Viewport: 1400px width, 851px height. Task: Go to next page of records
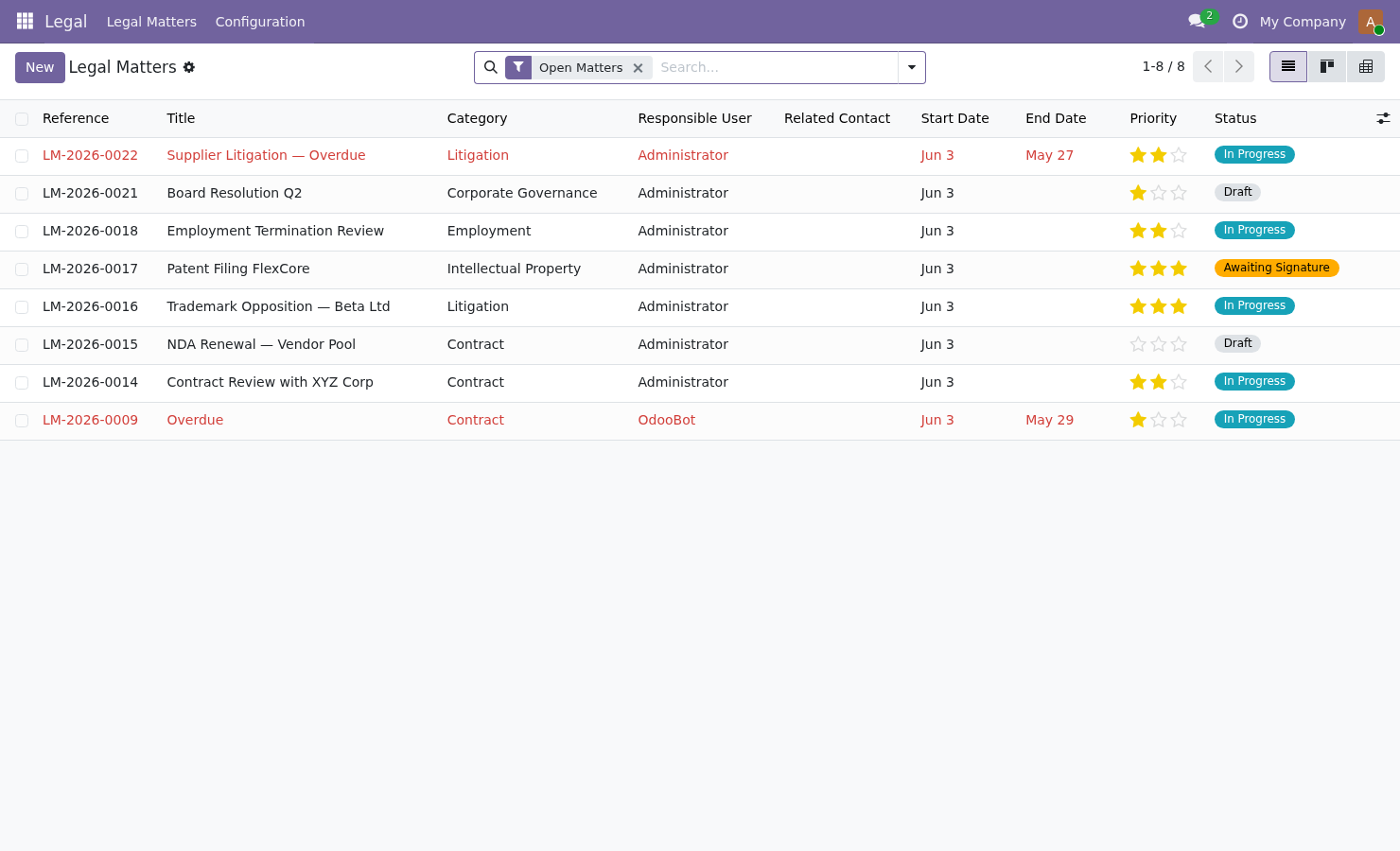(x=1239, y=66)
